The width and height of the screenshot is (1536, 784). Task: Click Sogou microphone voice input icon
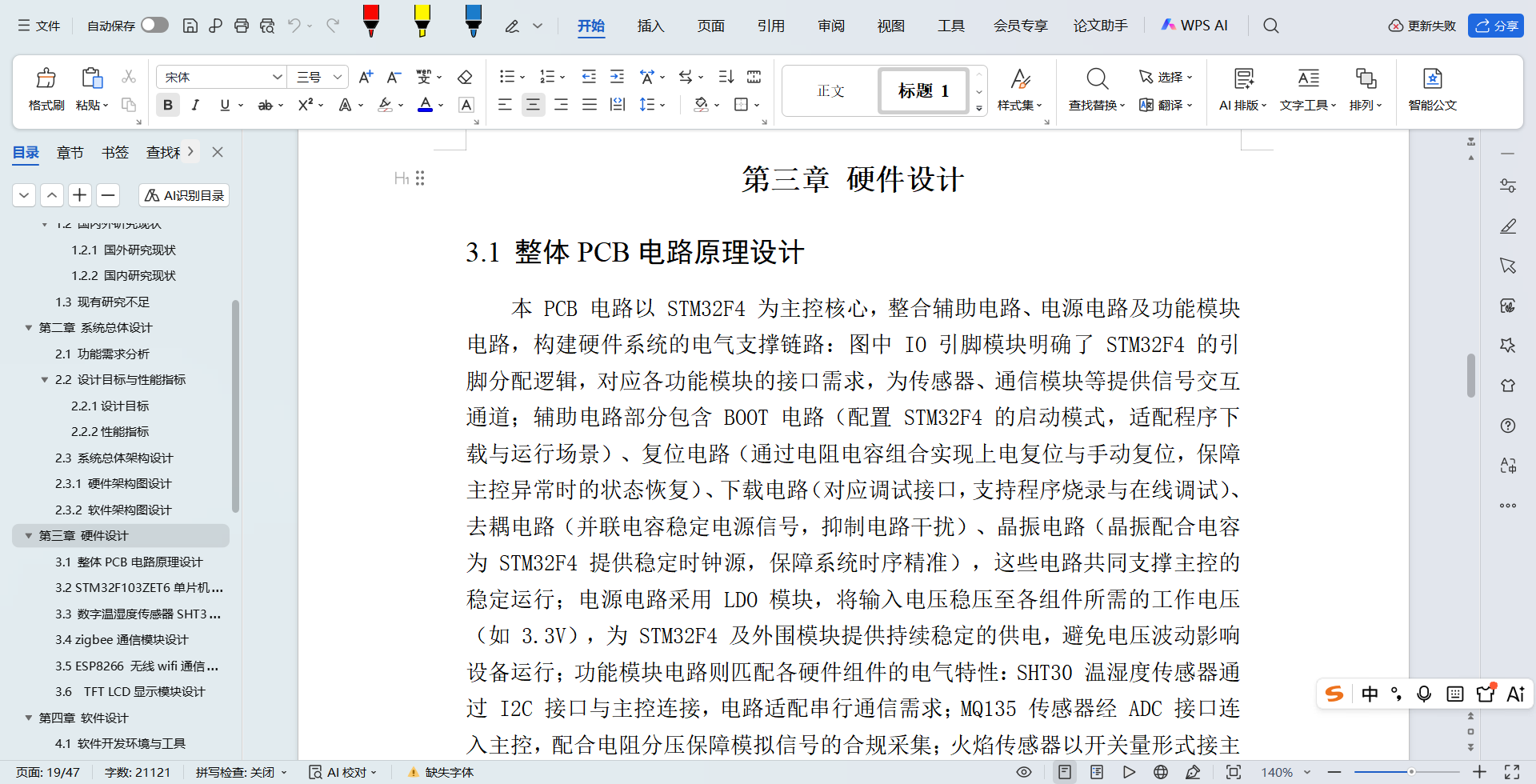click(x=1424, y=694)
